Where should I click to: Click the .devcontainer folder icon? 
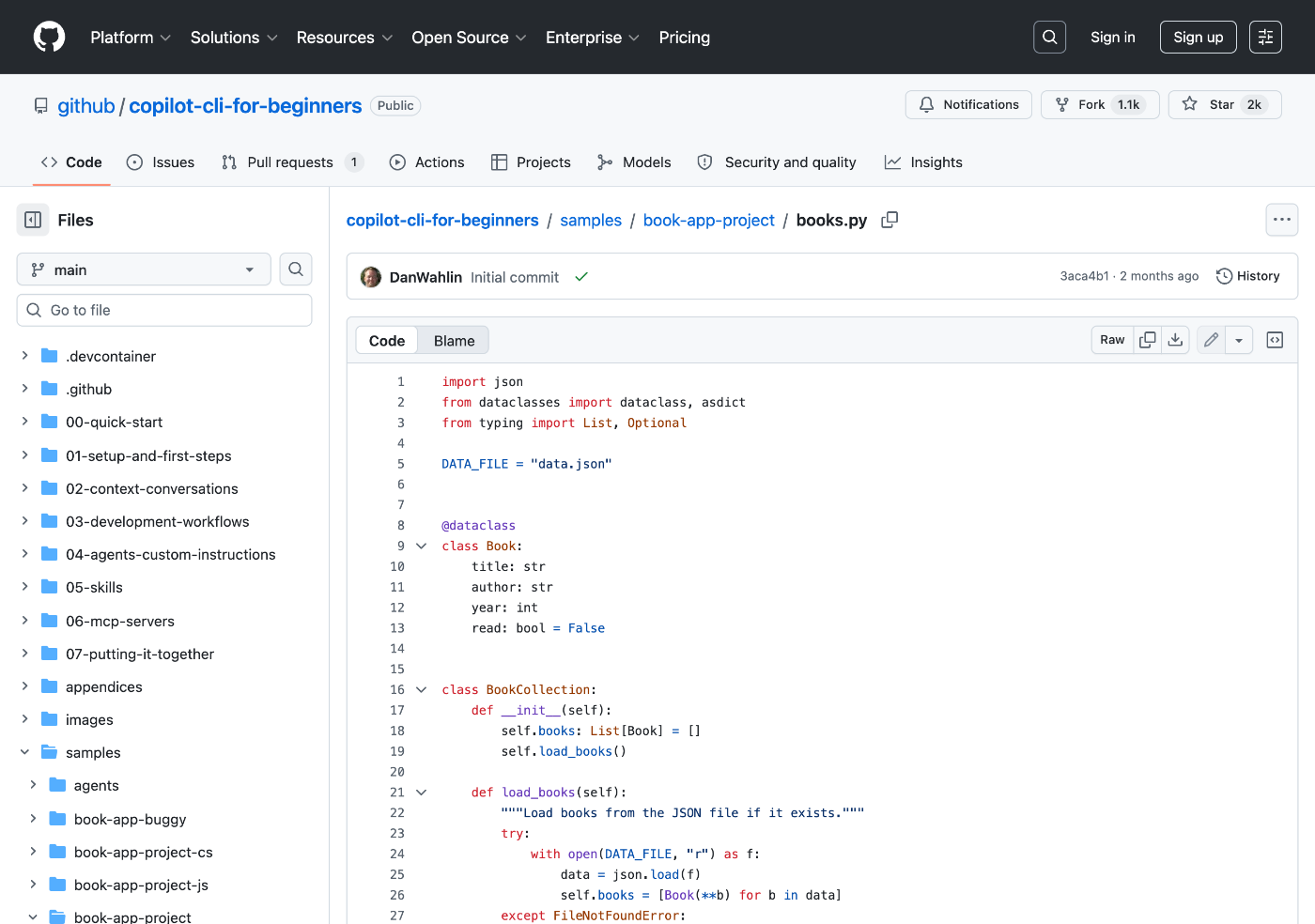click(x=50, y=356)
